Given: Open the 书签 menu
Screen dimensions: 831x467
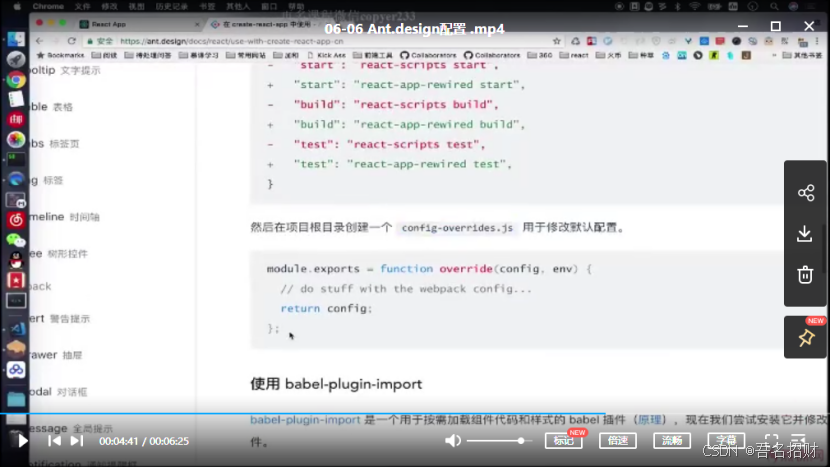Looking at the screenshot, I should (207, 6).
